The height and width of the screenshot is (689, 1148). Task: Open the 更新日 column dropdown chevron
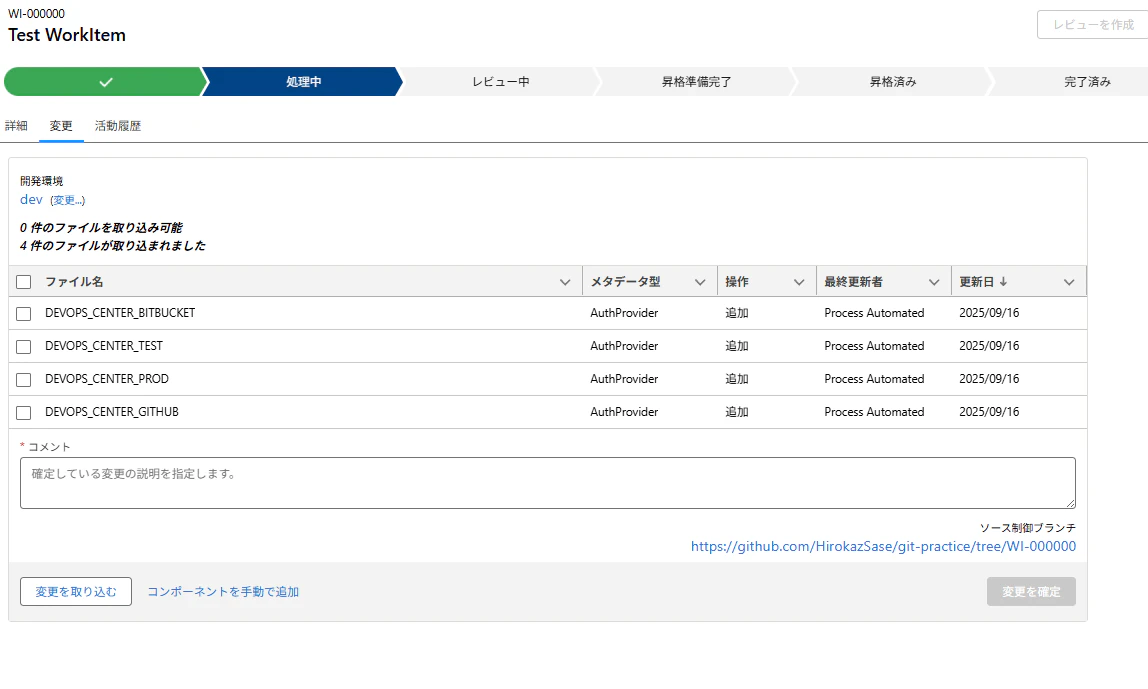click(x=1069, y=282)
